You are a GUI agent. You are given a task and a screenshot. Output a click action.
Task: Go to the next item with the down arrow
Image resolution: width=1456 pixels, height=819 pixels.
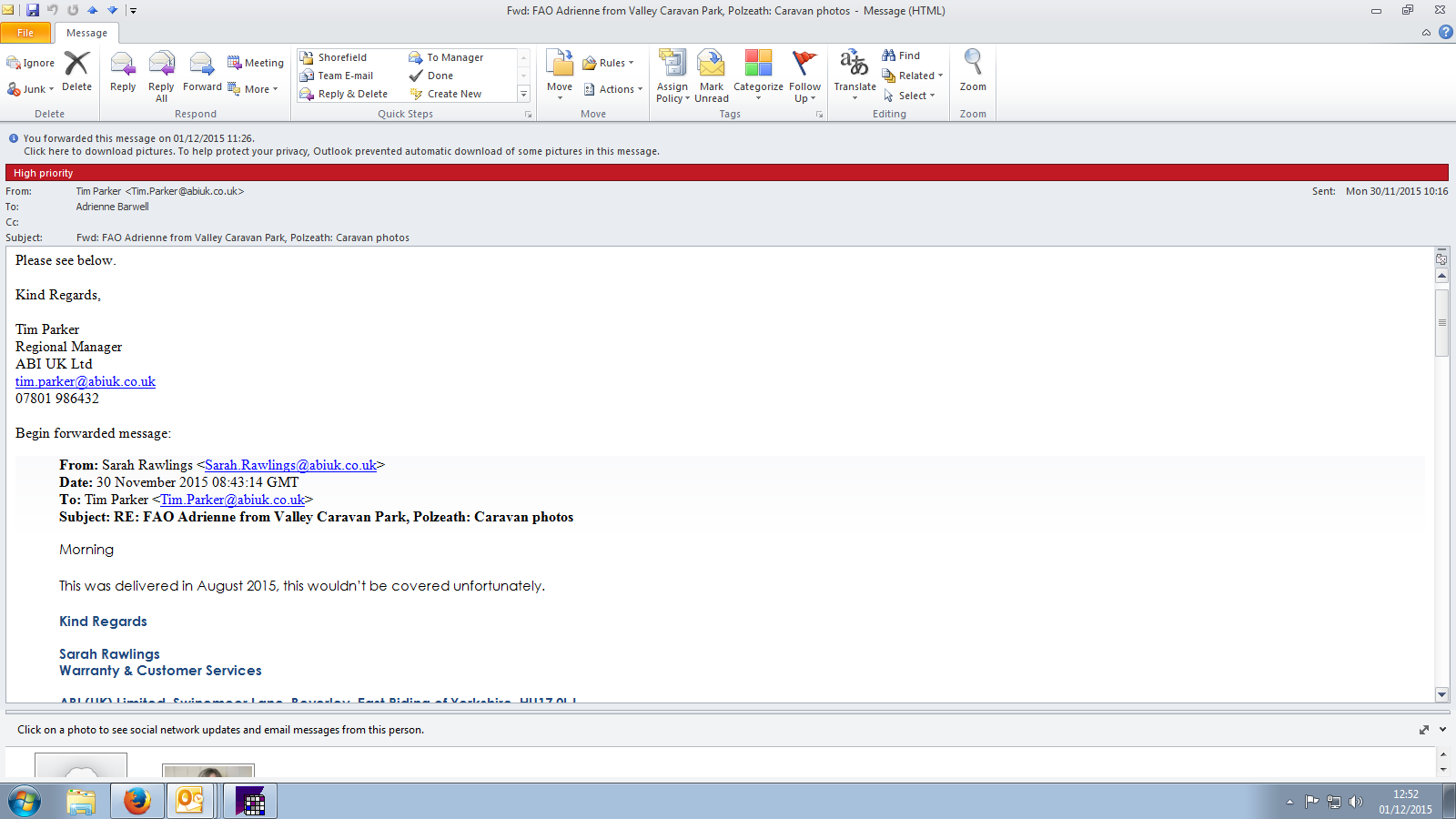(x=112, y=10)
